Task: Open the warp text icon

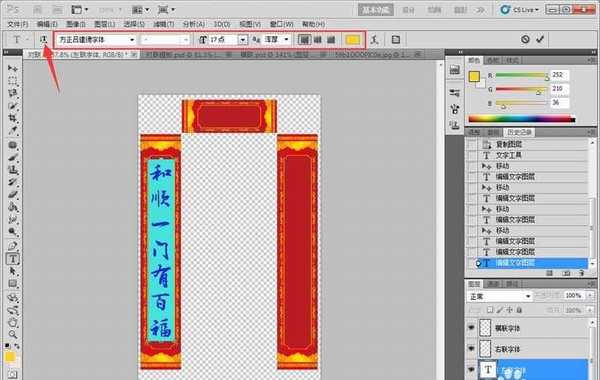Action: [x=375, y=39]
